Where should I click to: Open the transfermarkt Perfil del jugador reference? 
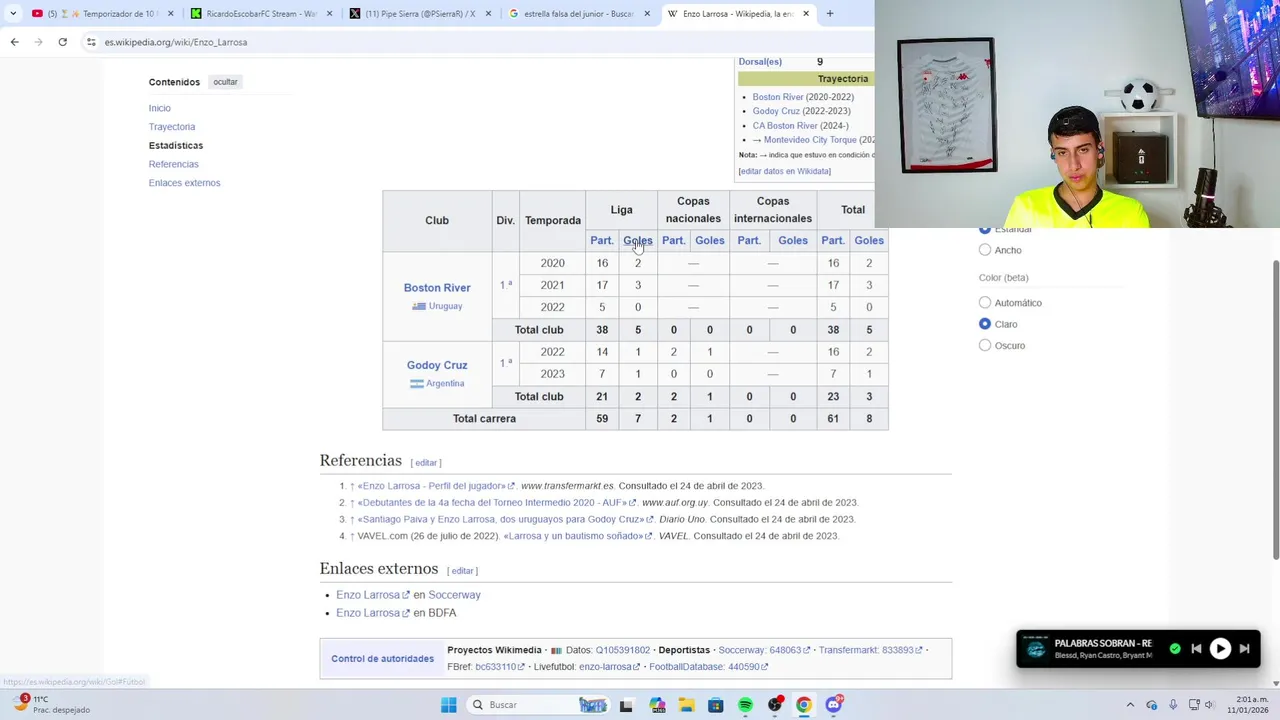pos(436,486)
